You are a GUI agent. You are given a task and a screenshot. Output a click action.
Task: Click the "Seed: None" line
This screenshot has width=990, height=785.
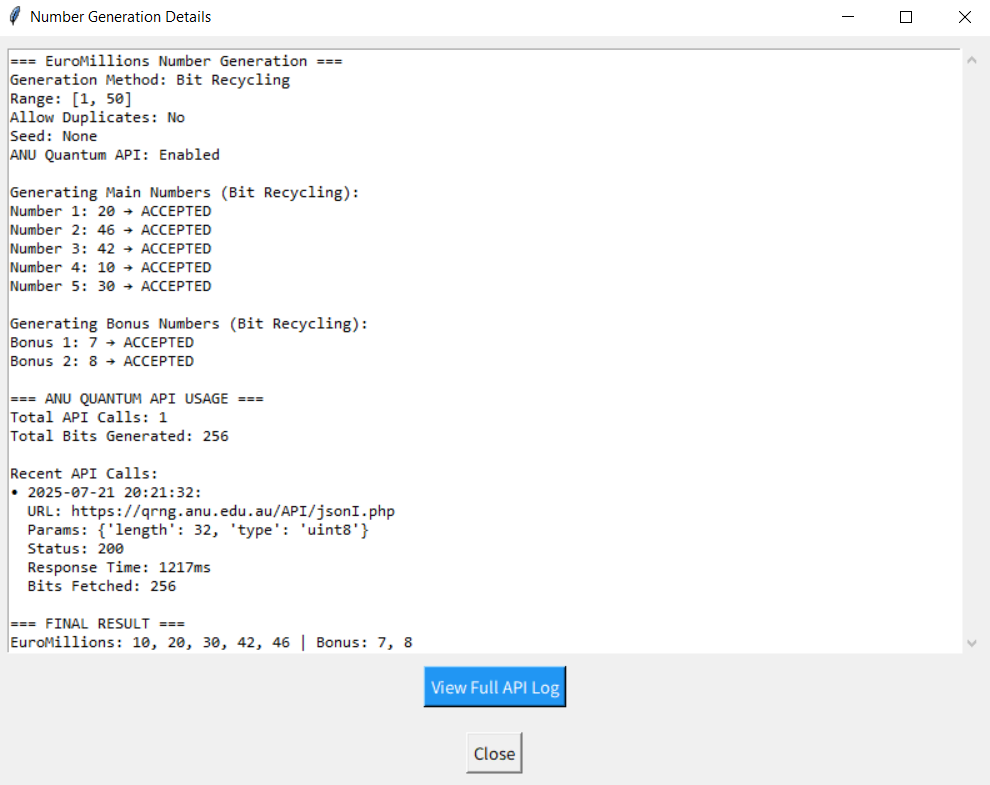54,136
